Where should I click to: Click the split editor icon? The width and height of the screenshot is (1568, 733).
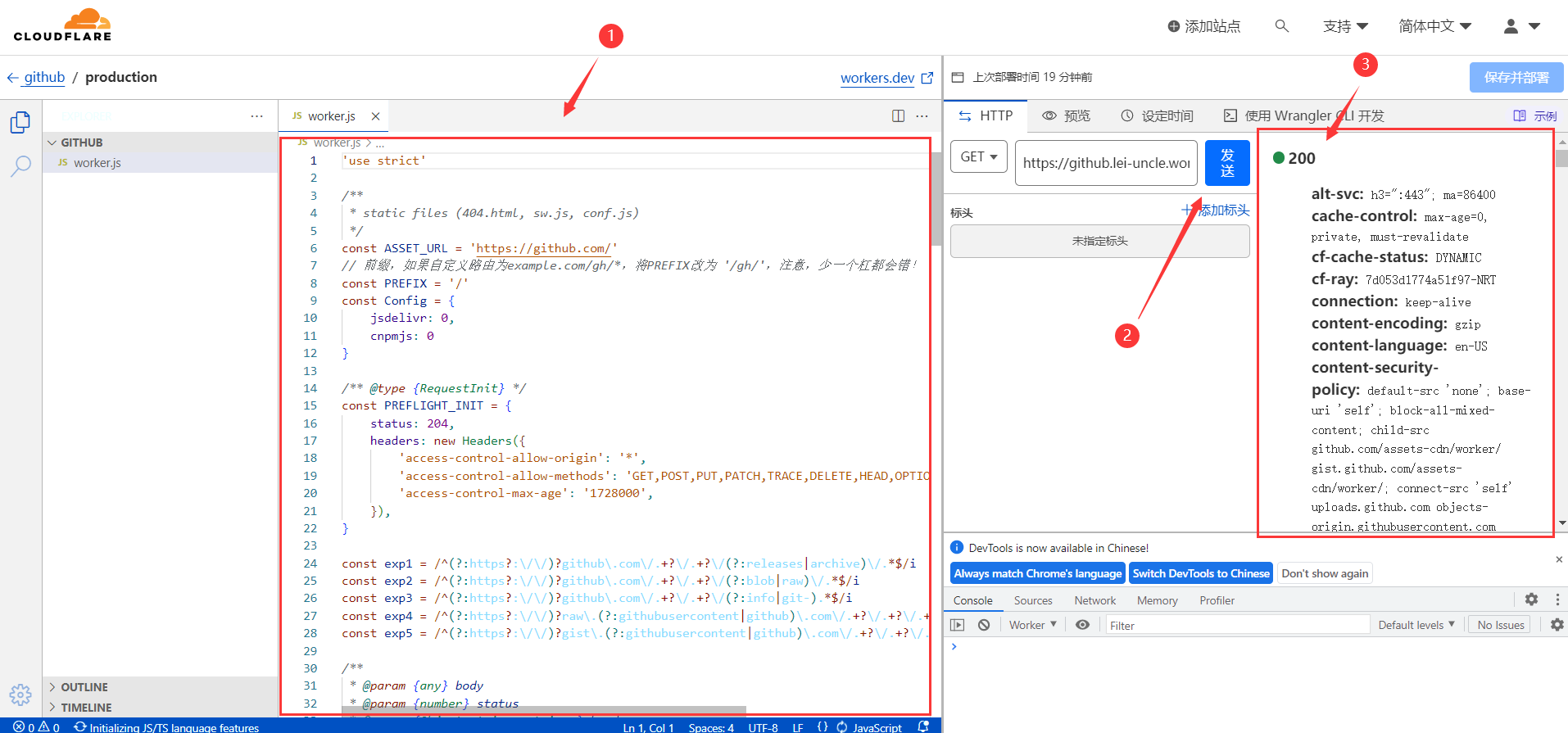coord(898,116)
